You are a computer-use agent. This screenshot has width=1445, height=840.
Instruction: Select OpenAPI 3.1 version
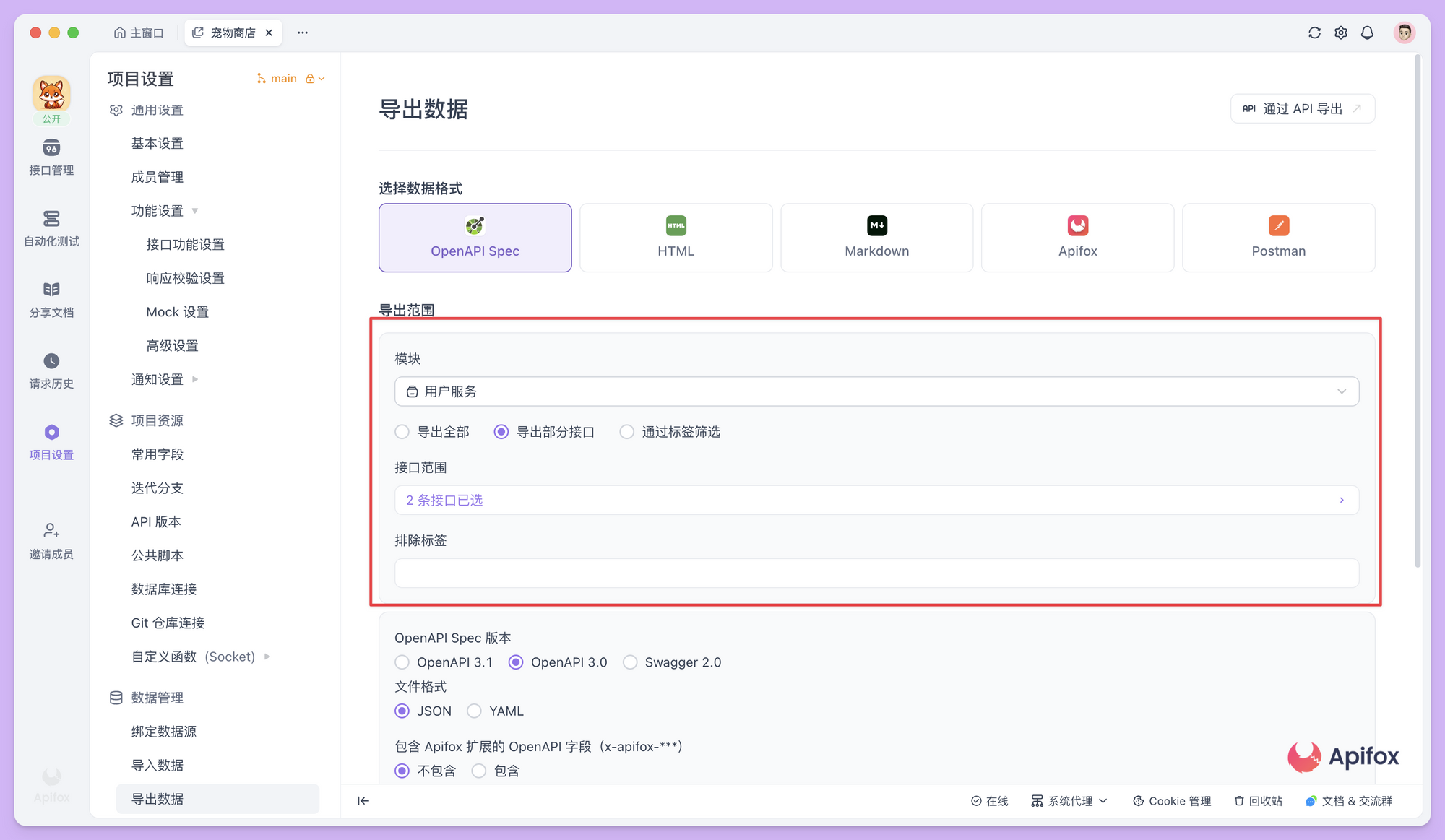(x=402, y=662)
